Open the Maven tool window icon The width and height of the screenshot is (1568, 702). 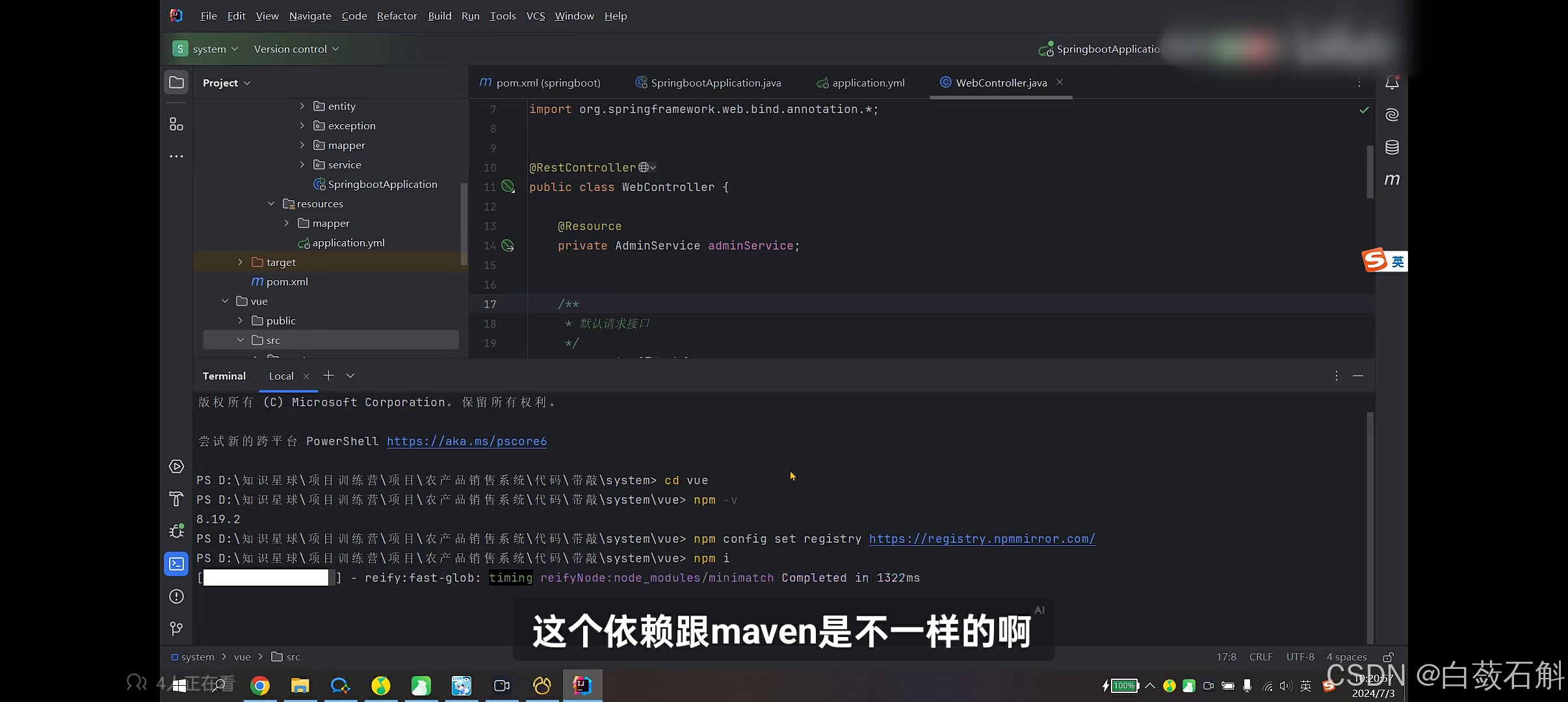[1392, 179]
